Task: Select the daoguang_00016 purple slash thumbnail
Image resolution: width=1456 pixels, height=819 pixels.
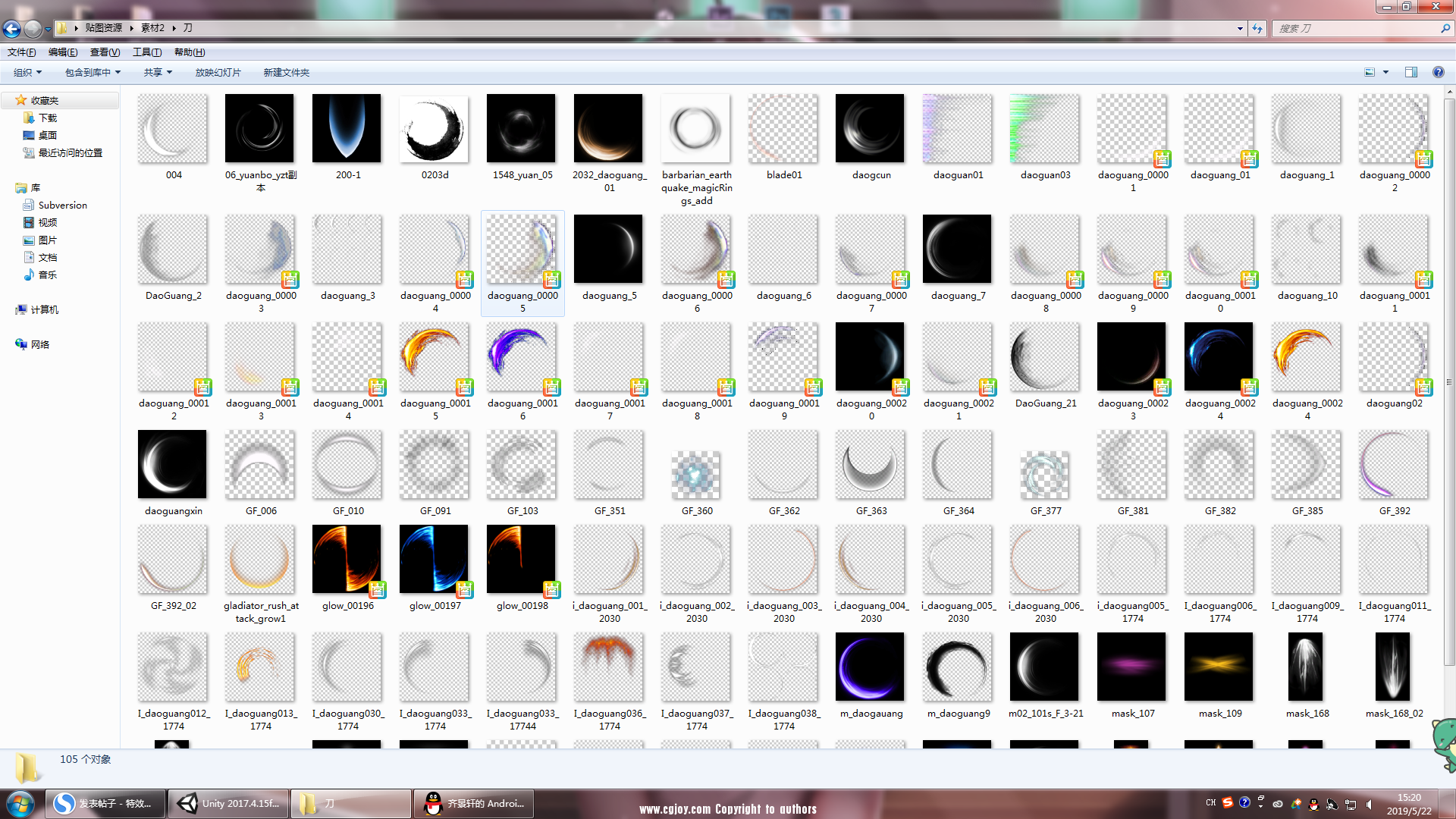Action: 522,356
